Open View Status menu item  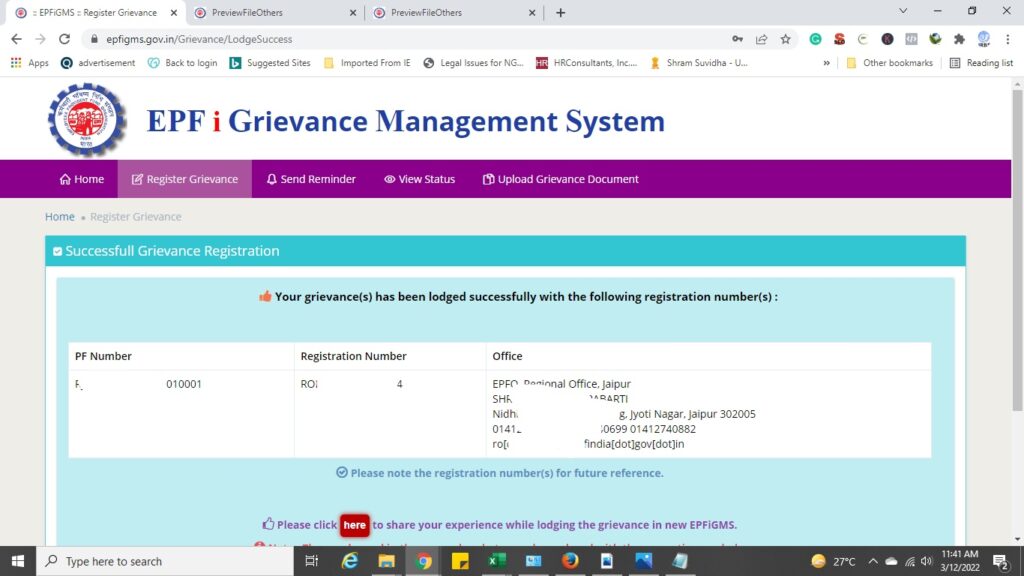pos(419,179)
